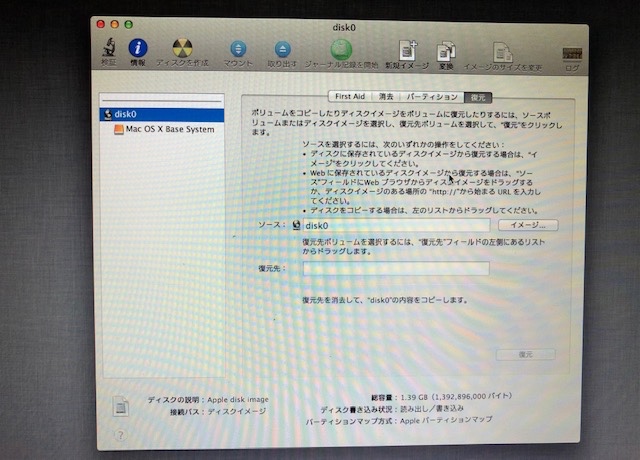Select disk0 in the sidebar list
640x460 pixels.
tap(162, 114)
